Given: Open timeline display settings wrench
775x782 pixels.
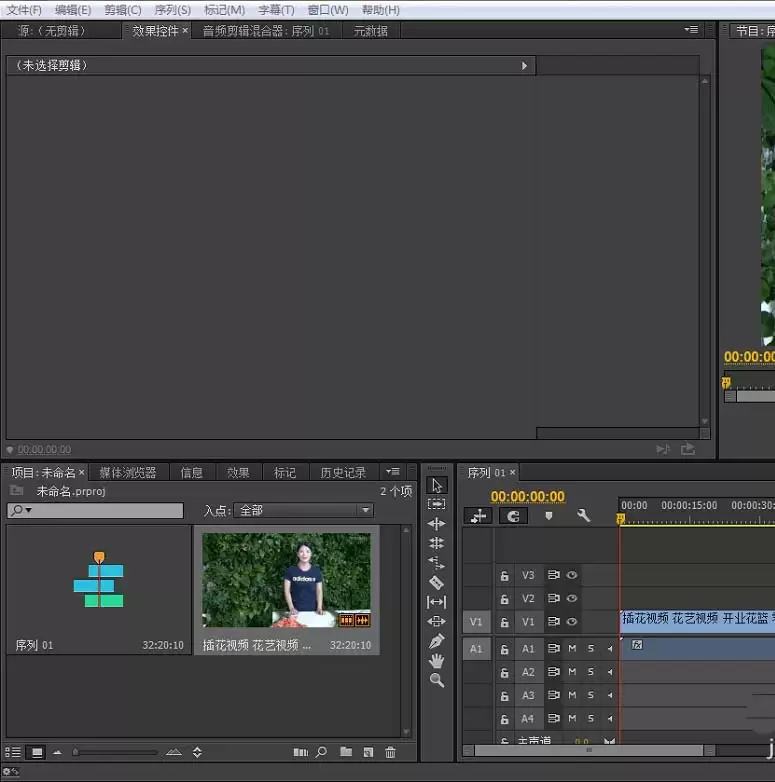Looking at the screenshot, I should pyautogui.click(x=584, y=516).
